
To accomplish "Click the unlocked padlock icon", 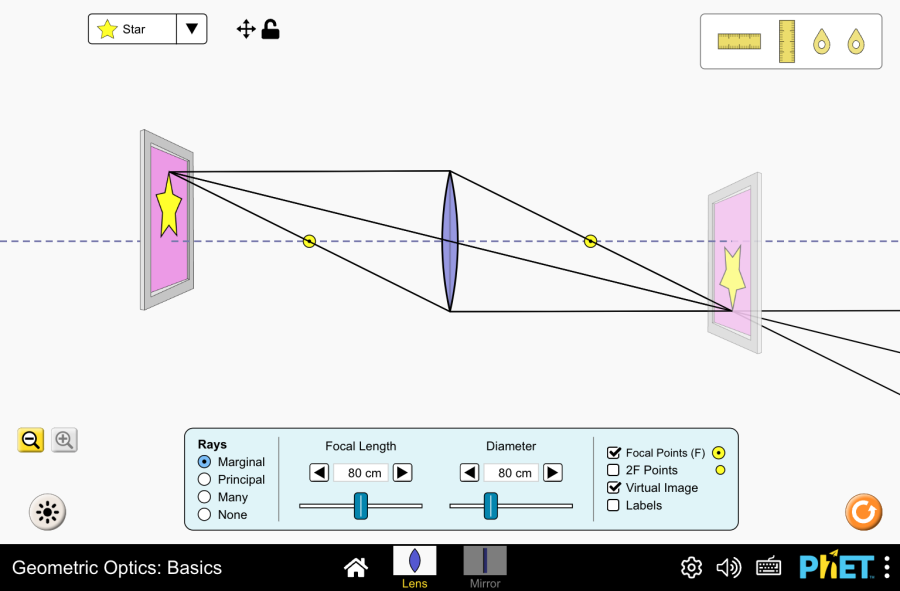I will (x=270, y=29).
